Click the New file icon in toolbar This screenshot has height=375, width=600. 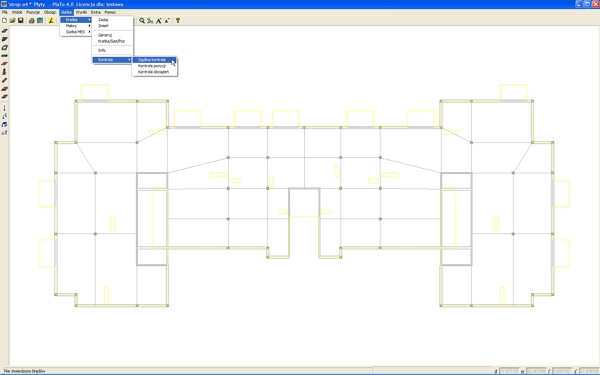[5, 21]
